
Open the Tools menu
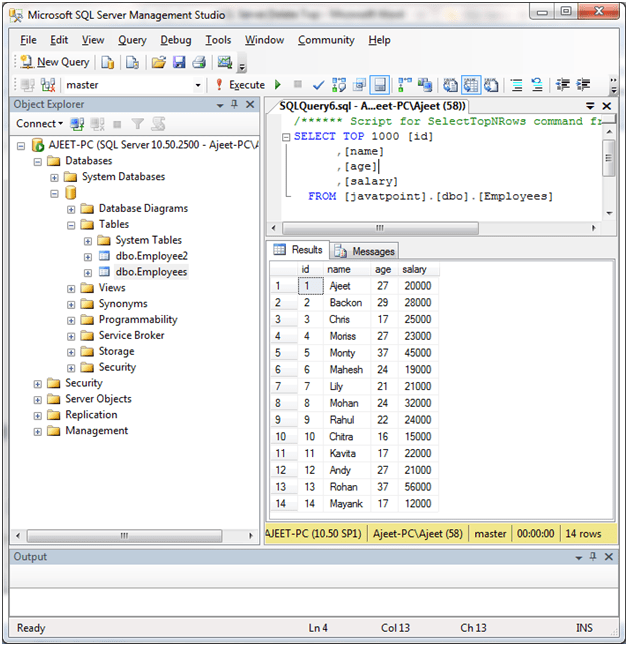click(218, 40)
